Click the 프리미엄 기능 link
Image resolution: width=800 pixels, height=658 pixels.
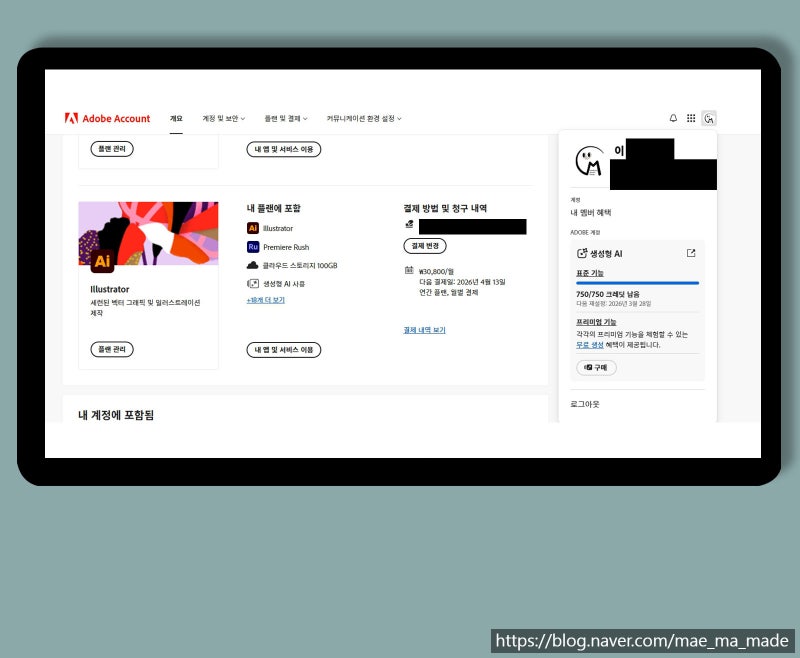596,322
